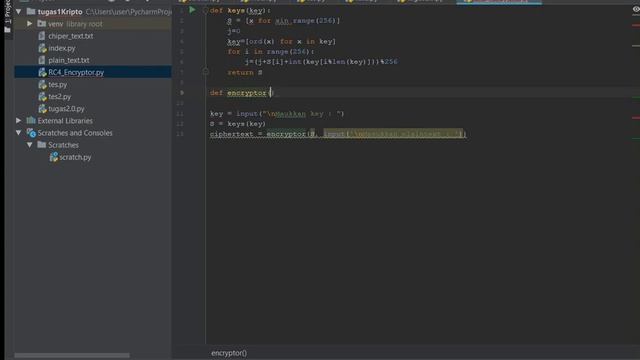
Task: Click fold end marker at return S
Action: [x=205, y=72]
